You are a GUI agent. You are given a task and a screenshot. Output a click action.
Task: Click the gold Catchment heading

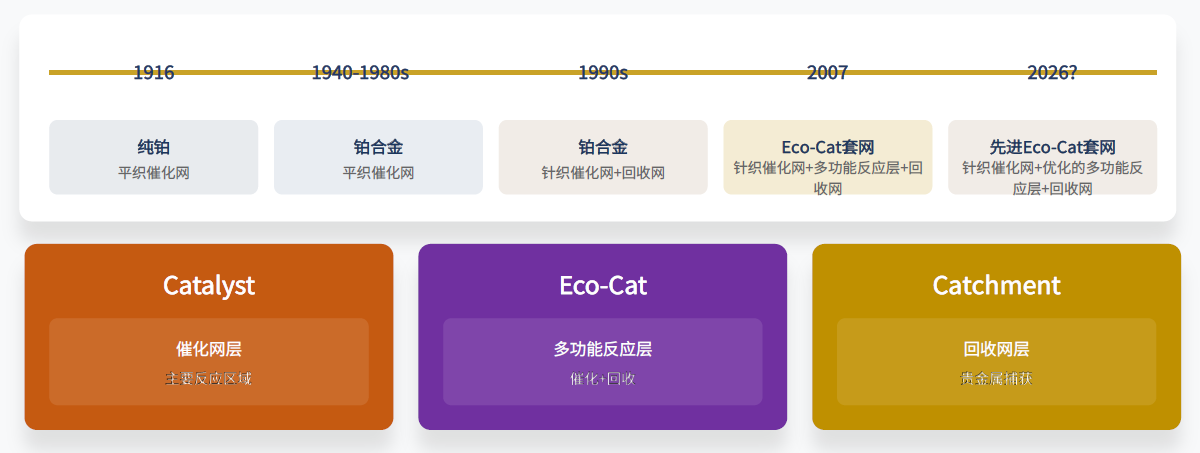pyautogui.click(x=996, y=285)
